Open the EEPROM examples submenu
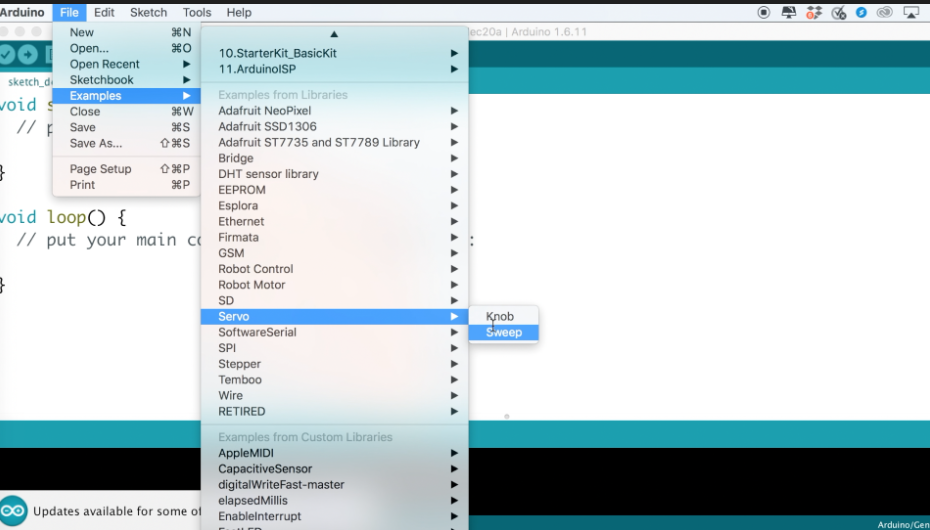Viewport: 930px width, 530px height. point(335,190)
